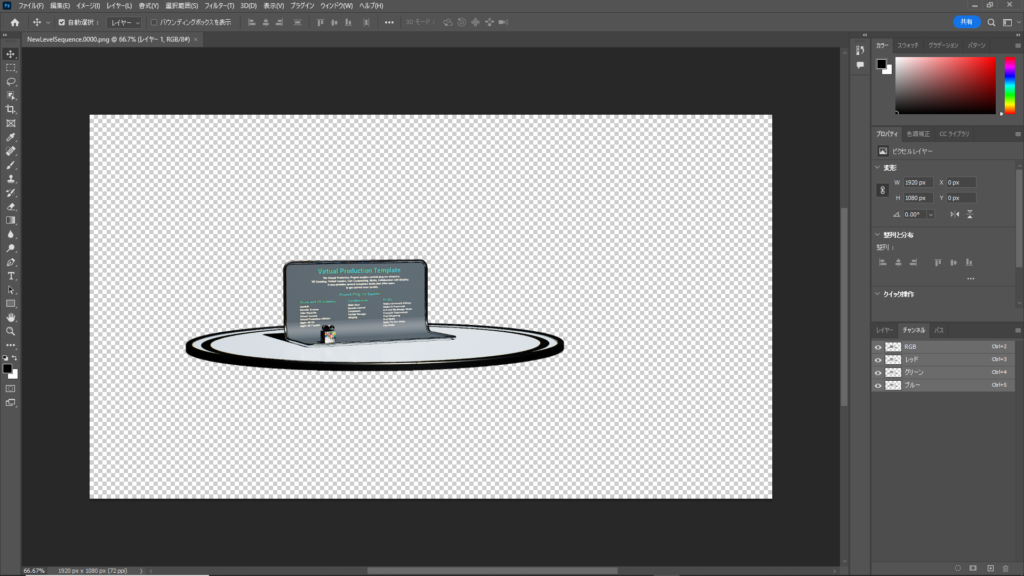The width and height of the screenshot is (1024, 576).
Task: Hide the レッド channel with its eye toggle
Action: tap(878, 358)
